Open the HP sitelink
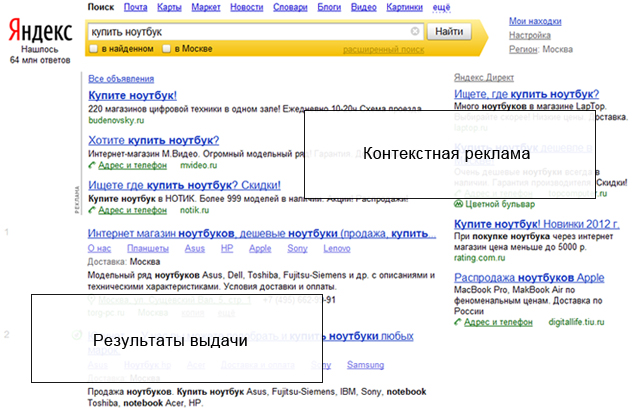Viewport: 635px width, 410px height. 227,248
